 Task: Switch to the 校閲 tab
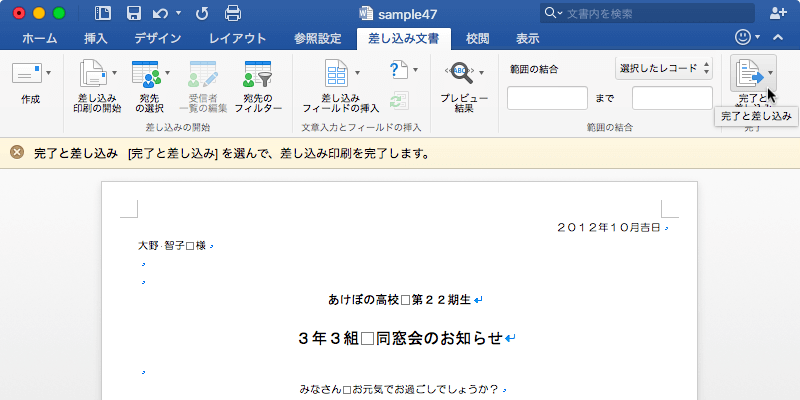tap(478, 39)
